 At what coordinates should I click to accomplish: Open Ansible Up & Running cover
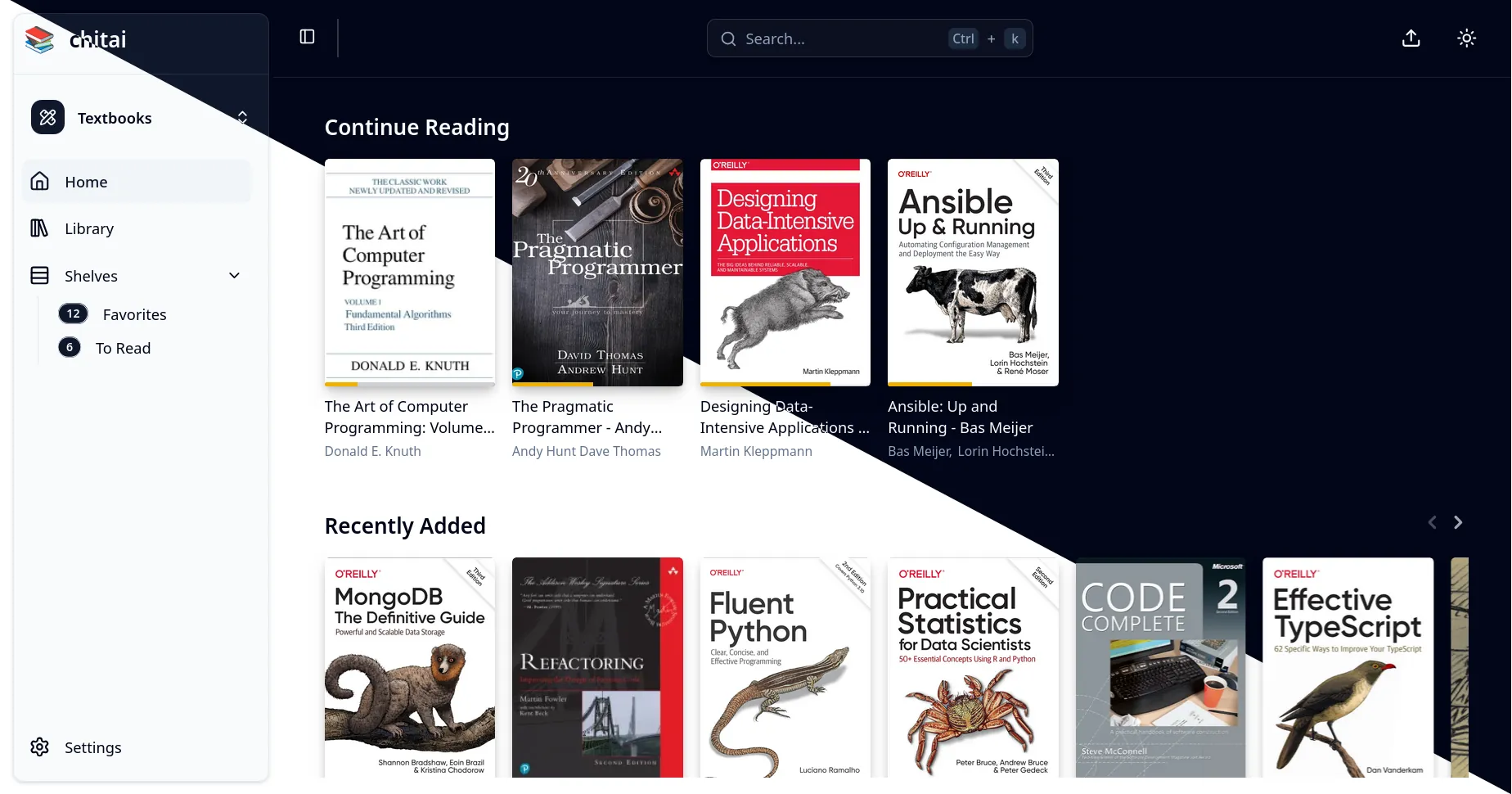coord(973,273)
